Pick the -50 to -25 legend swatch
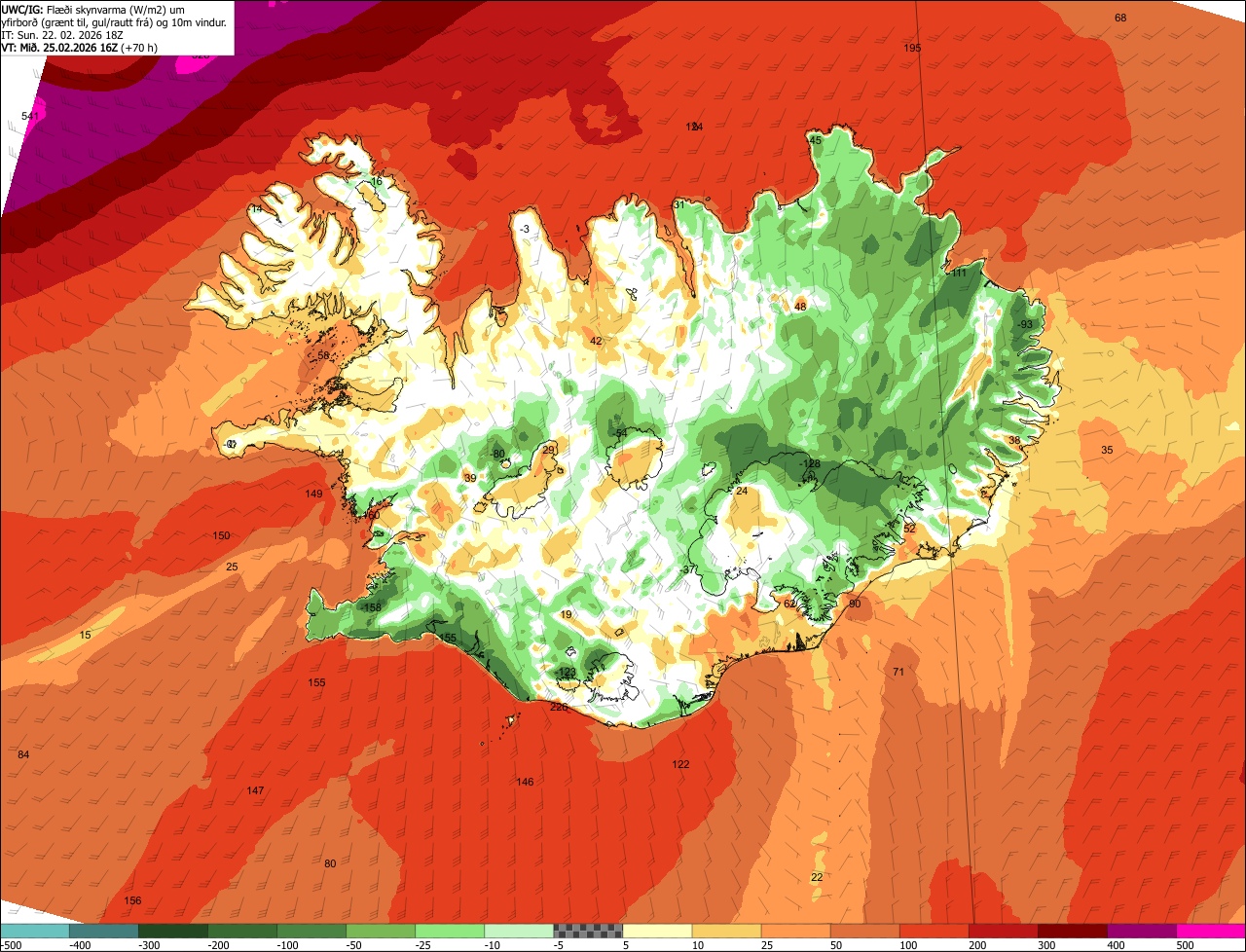 click(x=381, y=931)
